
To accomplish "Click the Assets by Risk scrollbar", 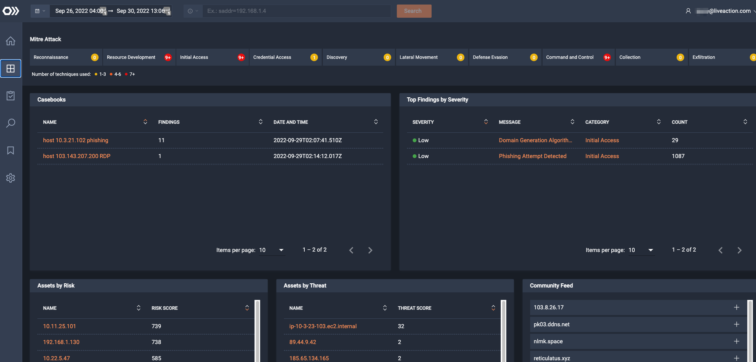I will [257, 331].
